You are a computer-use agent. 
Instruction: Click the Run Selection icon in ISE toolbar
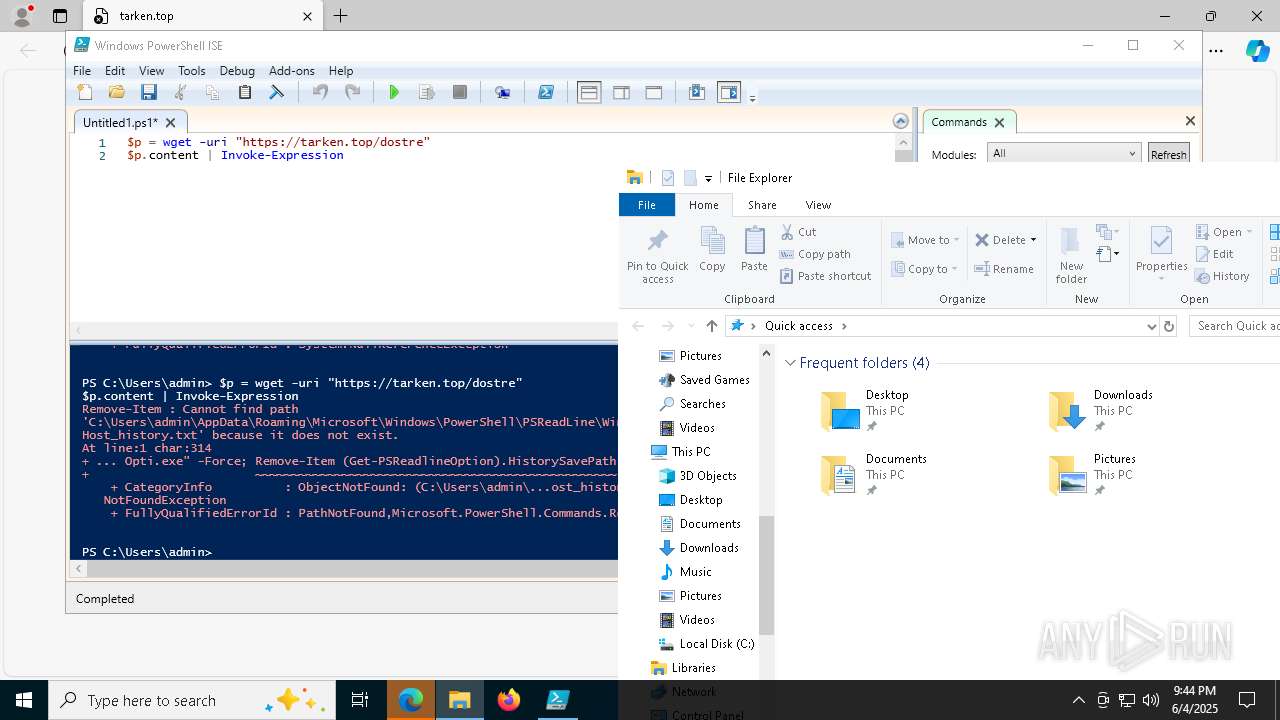pos(427,92)
